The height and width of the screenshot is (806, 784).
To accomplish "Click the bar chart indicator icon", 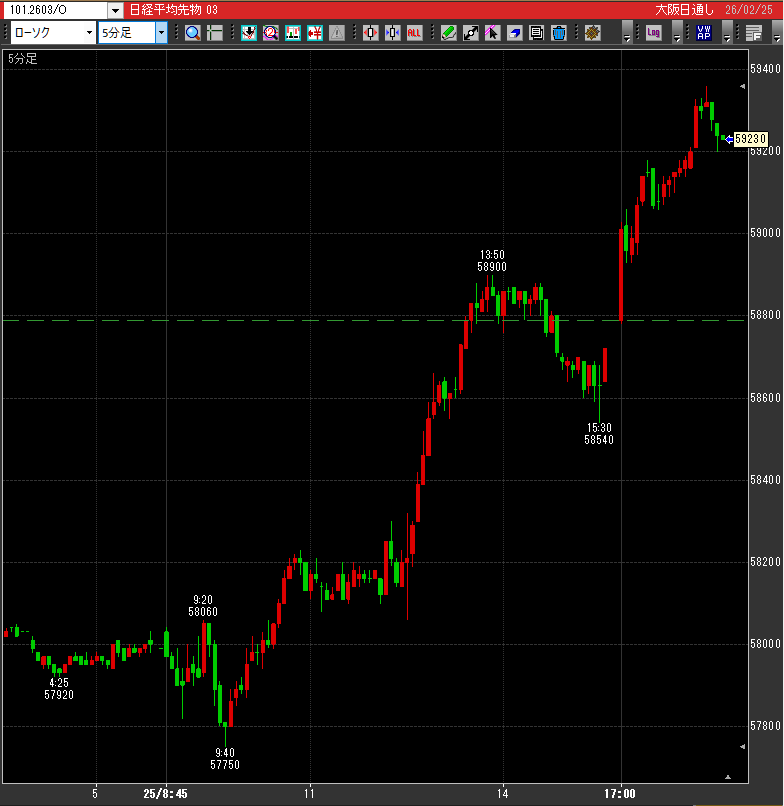I will [293, 33].
